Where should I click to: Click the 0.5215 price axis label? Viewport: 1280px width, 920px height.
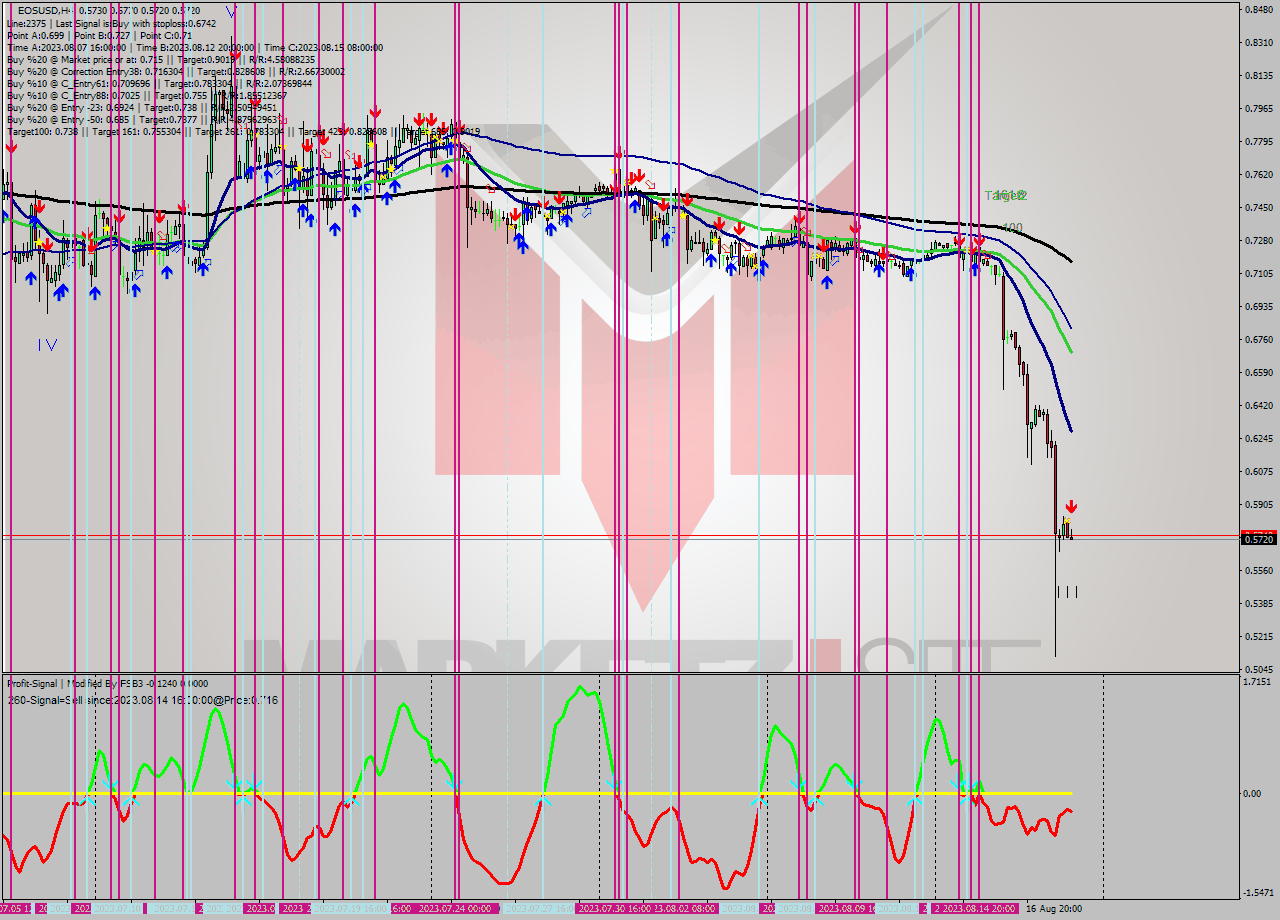tap(1259, 637)
